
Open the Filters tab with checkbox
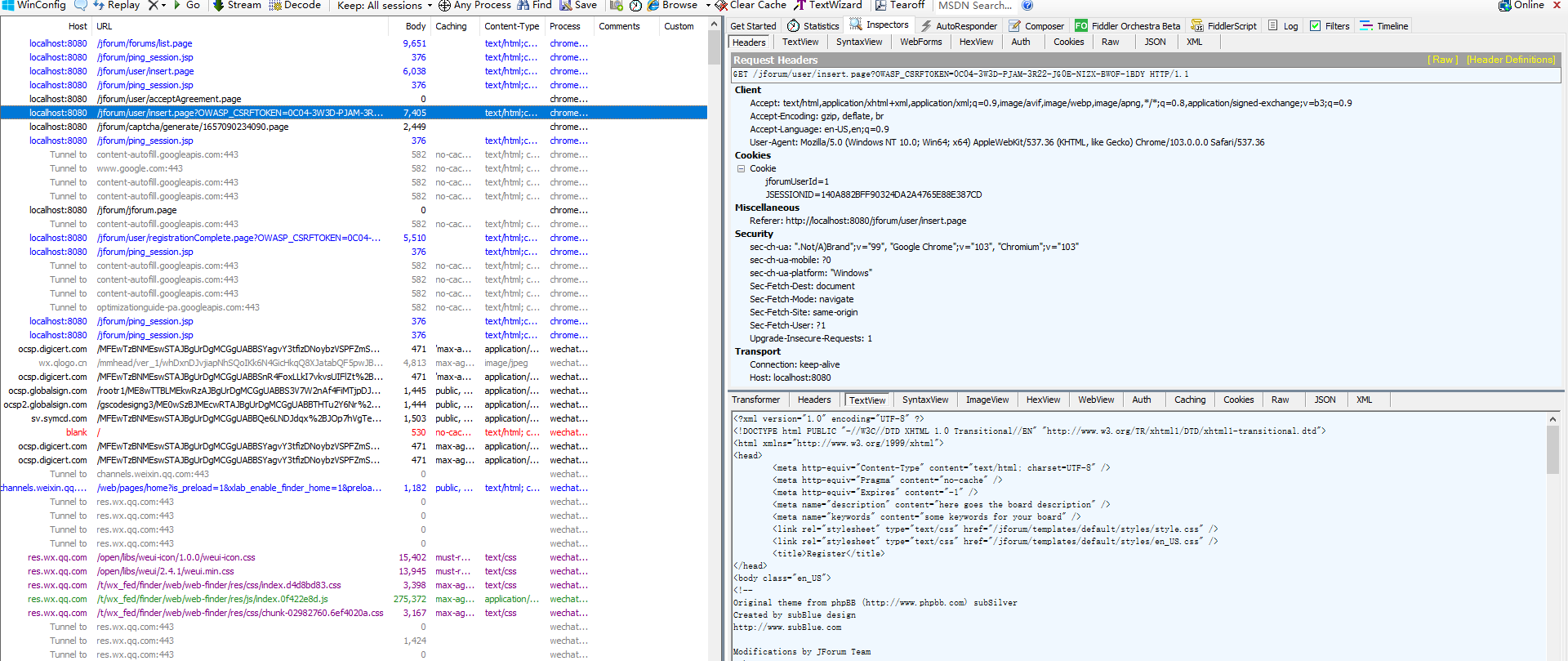tap(1330, 26)
